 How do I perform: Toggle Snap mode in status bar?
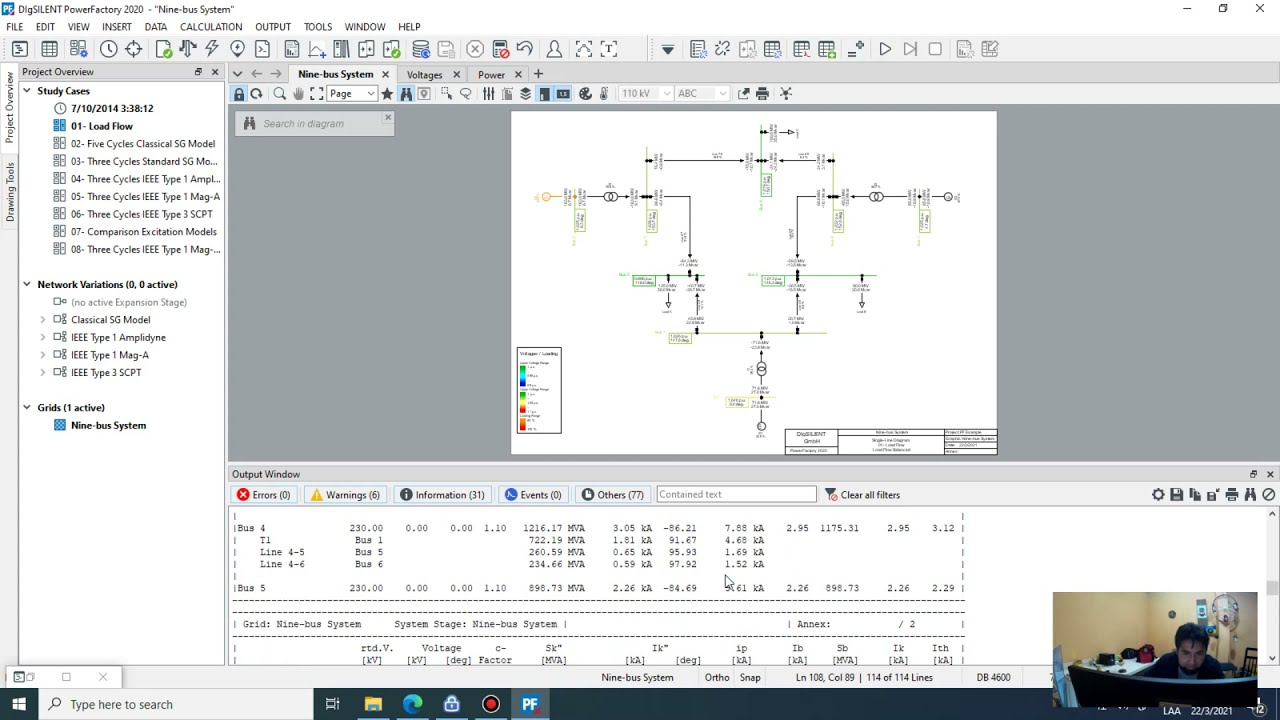pos(750,678)
